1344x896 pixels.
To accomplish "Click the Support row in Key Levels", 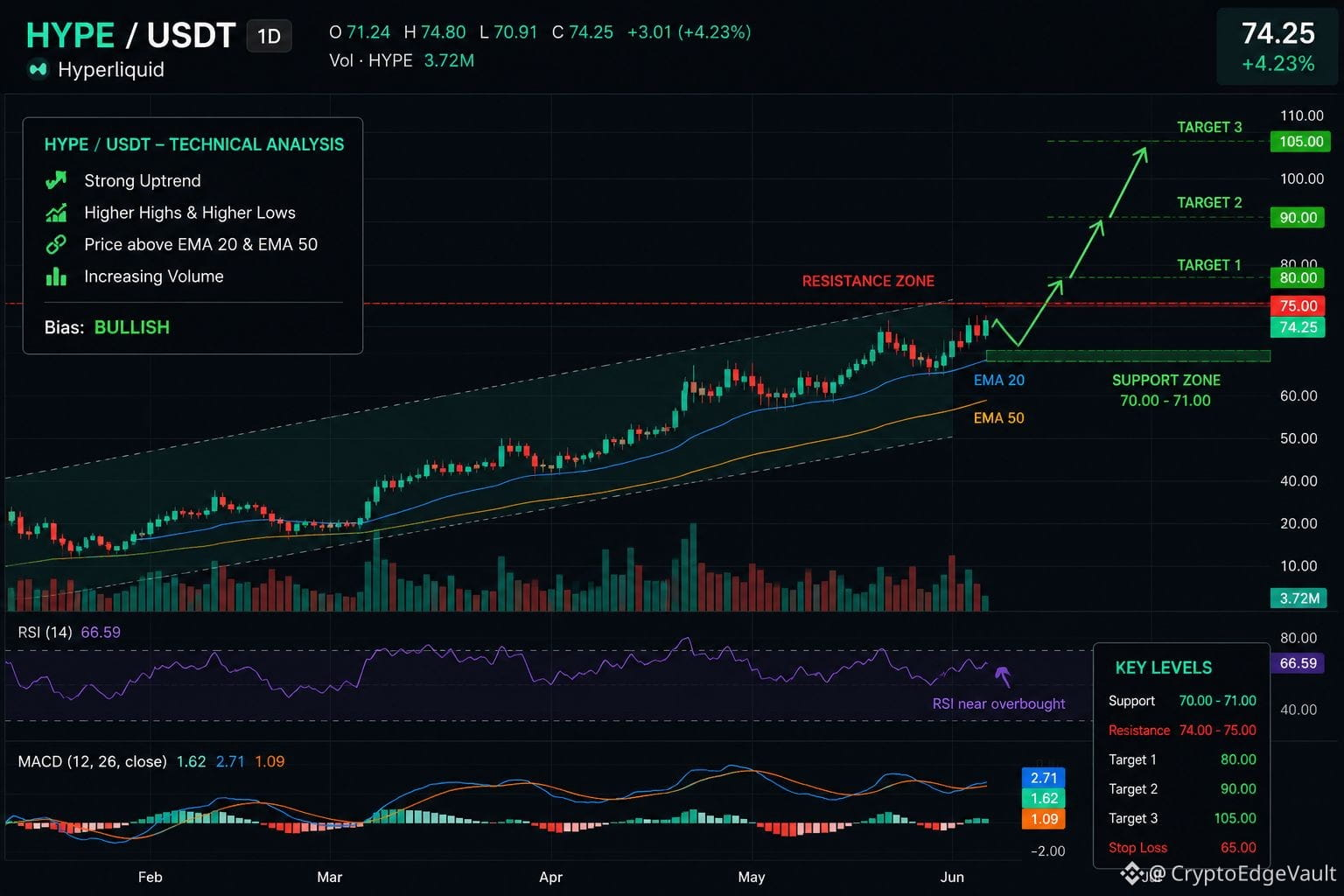I will (1182, 701).
